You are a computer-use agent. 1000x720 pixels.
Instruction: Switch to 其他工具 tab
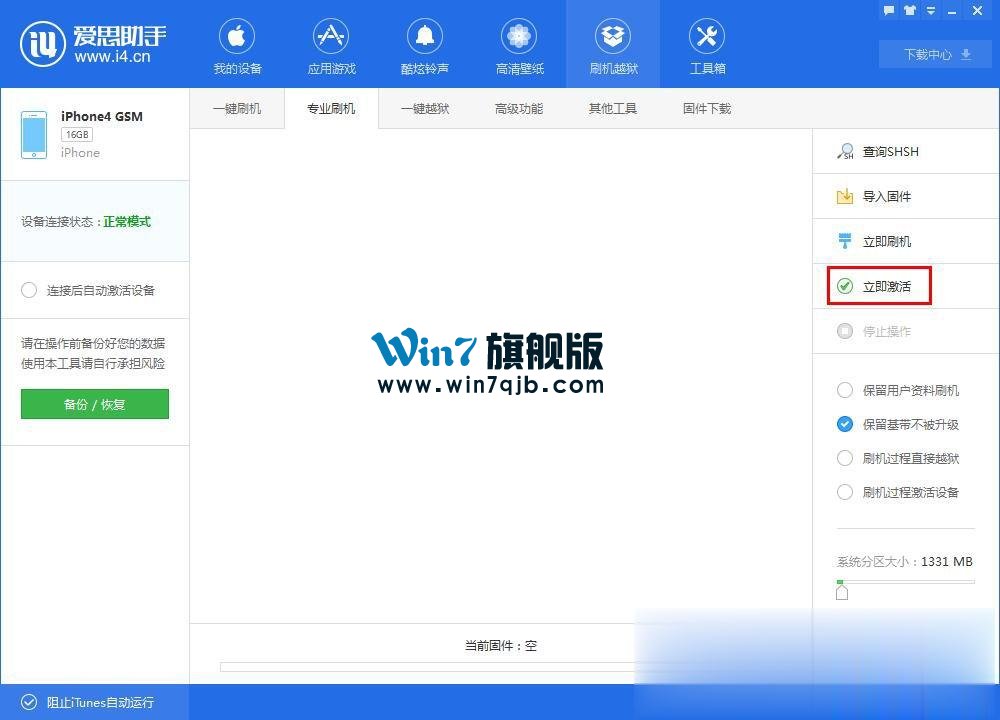coord(612,108)
